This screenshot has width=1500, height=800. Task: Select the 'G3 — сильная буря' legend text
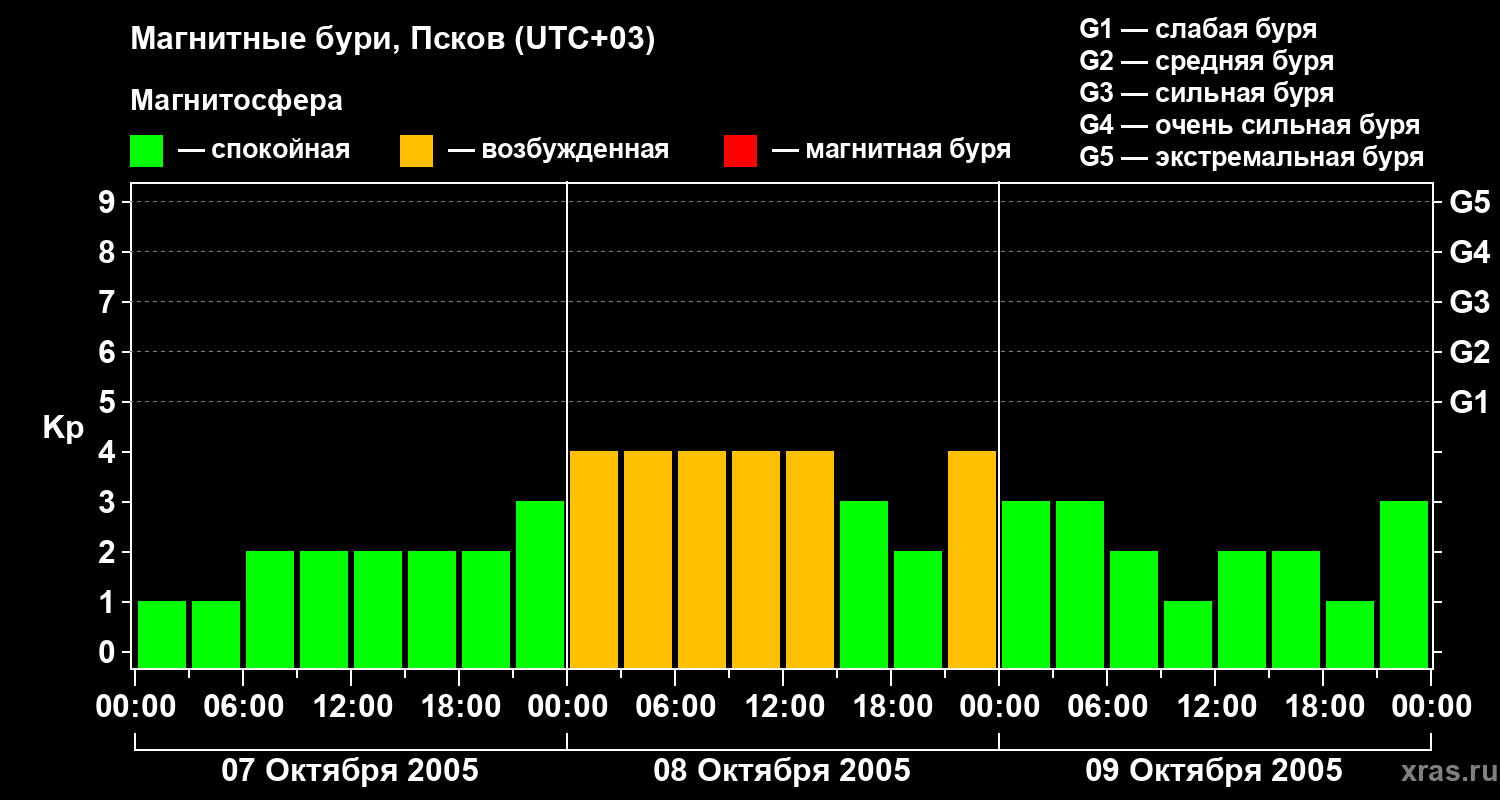tap(1206, 93)
